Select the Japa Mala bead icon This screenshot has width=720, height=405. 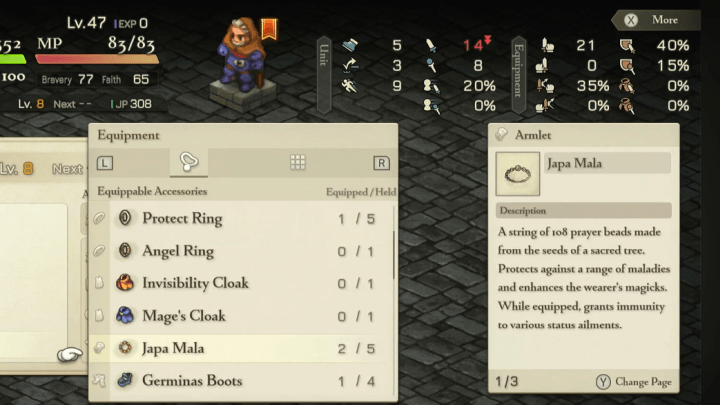(125, 348)
